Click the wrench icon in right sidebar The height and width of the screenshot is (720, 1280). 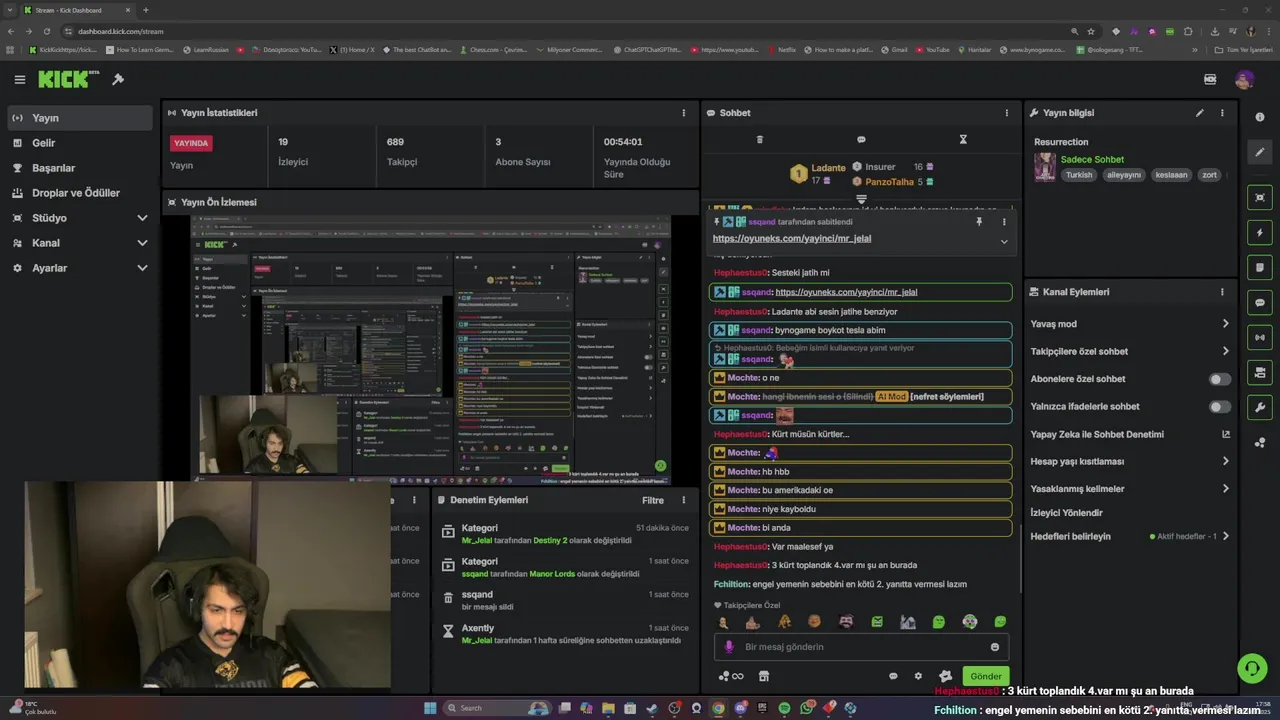coord(1260,407)
